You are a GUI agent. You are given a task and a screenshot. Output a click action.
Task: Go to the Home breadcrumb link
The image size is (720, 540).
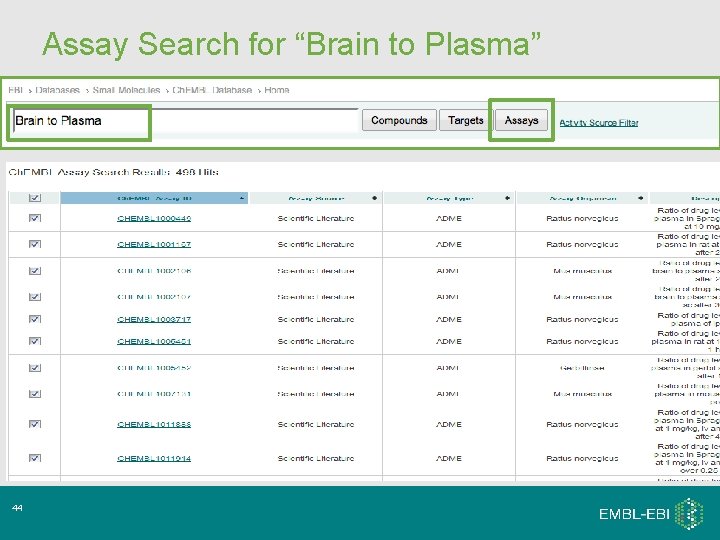[x=276, y=90]
